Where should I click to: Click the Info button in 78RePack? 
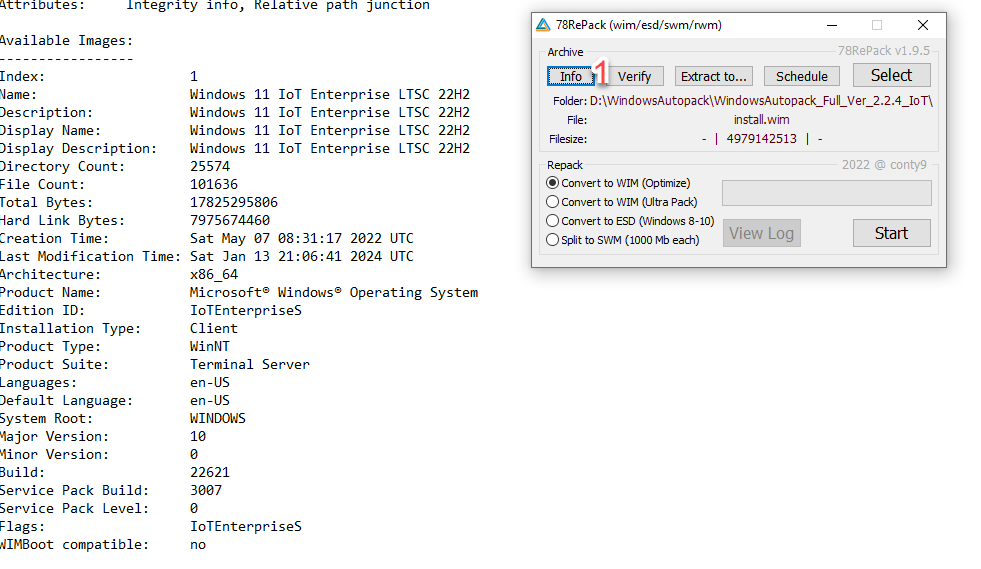pos(570,76)
